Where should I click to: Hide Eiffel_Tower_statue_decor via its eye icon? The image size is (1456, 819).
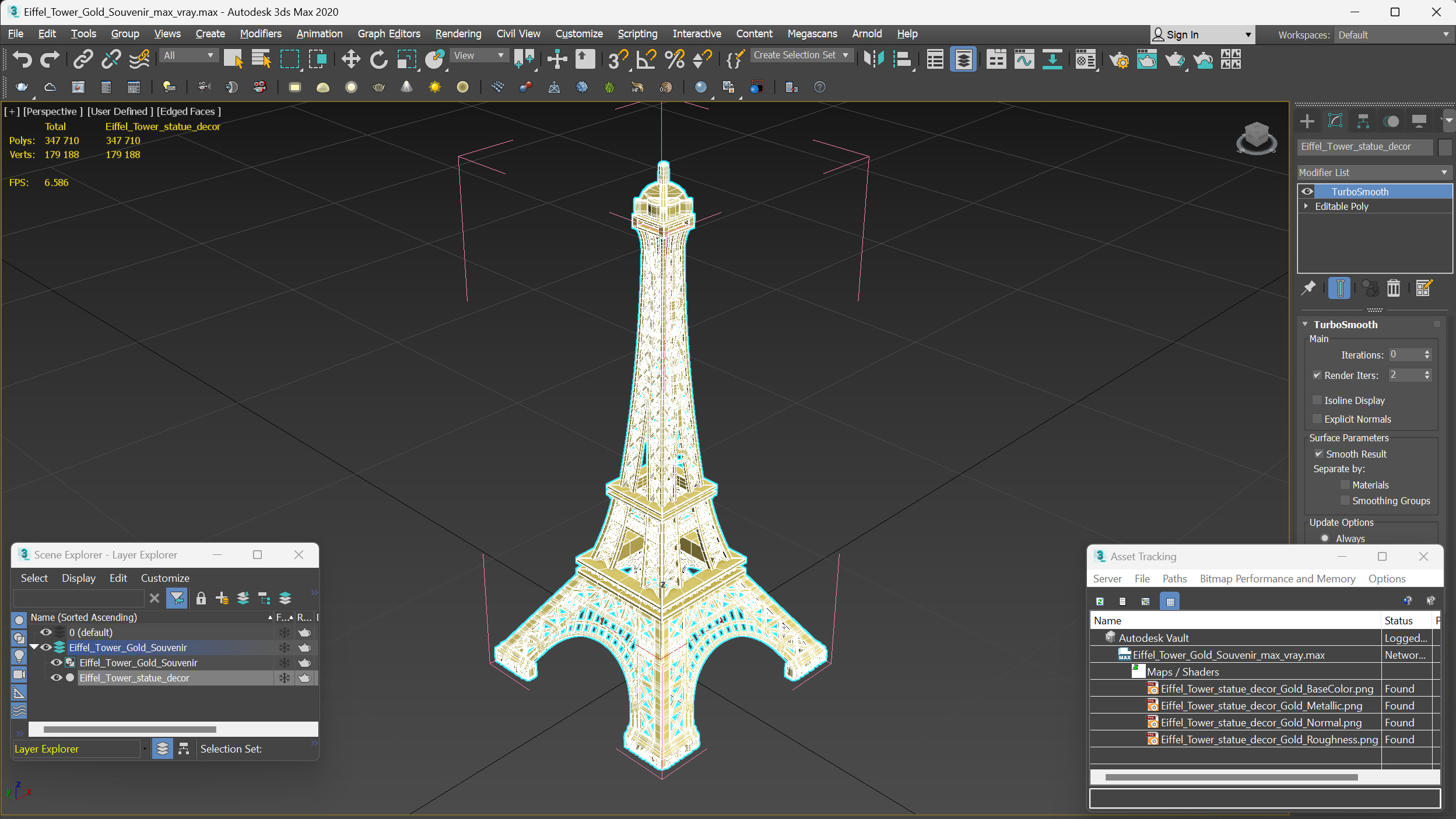click(x=57, y=677)
